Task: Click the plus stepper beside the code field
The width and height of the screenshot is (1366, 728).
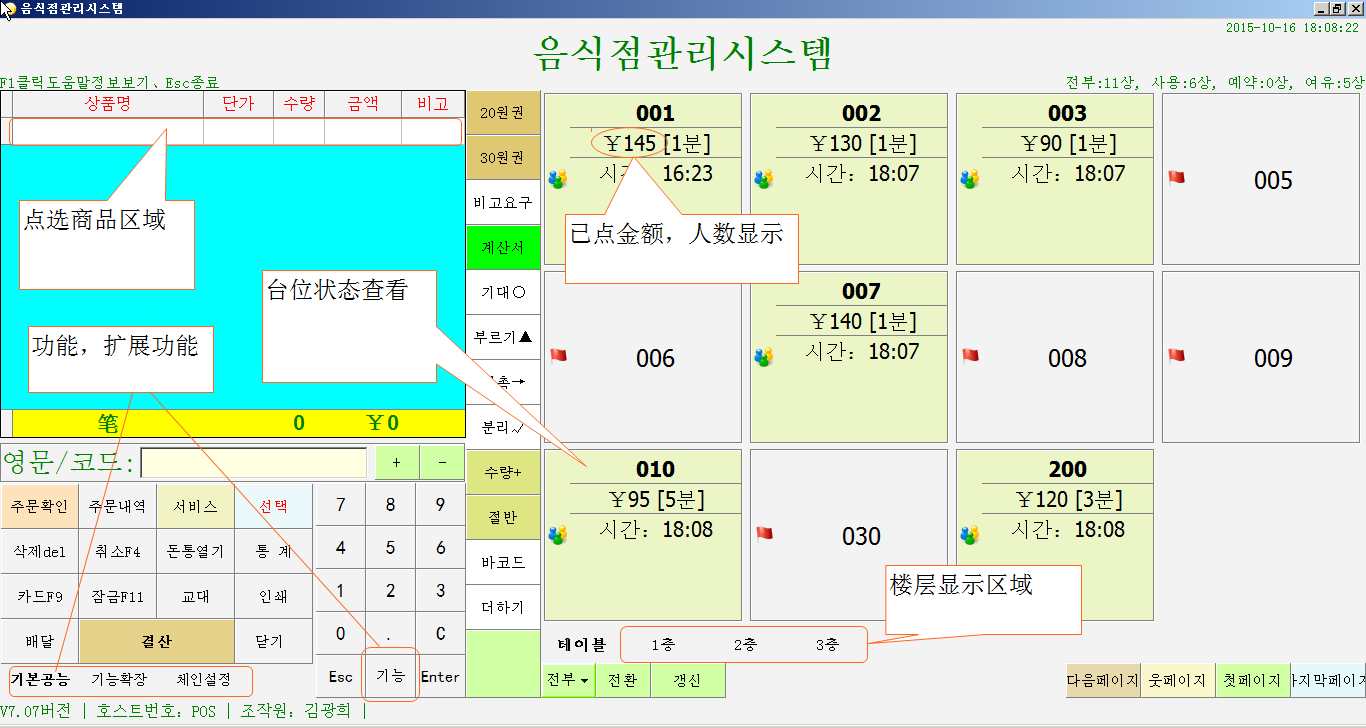Action: [395, 462]
